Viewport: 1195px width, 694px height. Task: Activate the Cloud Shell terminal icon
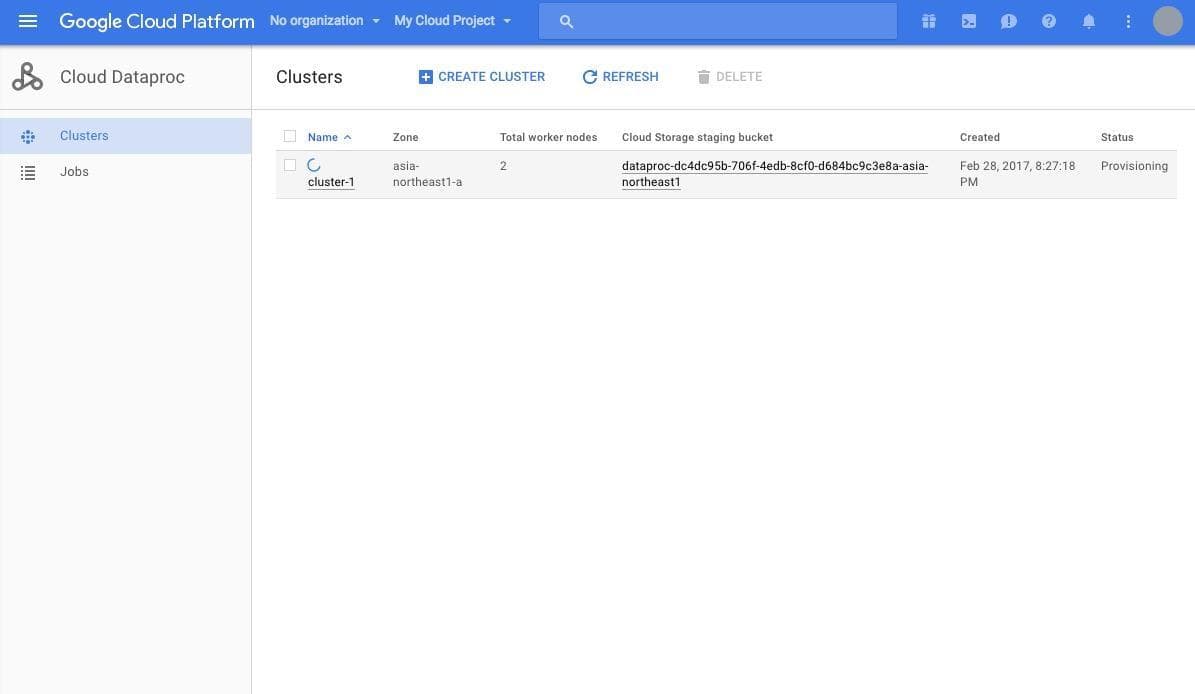click(969, 21)
